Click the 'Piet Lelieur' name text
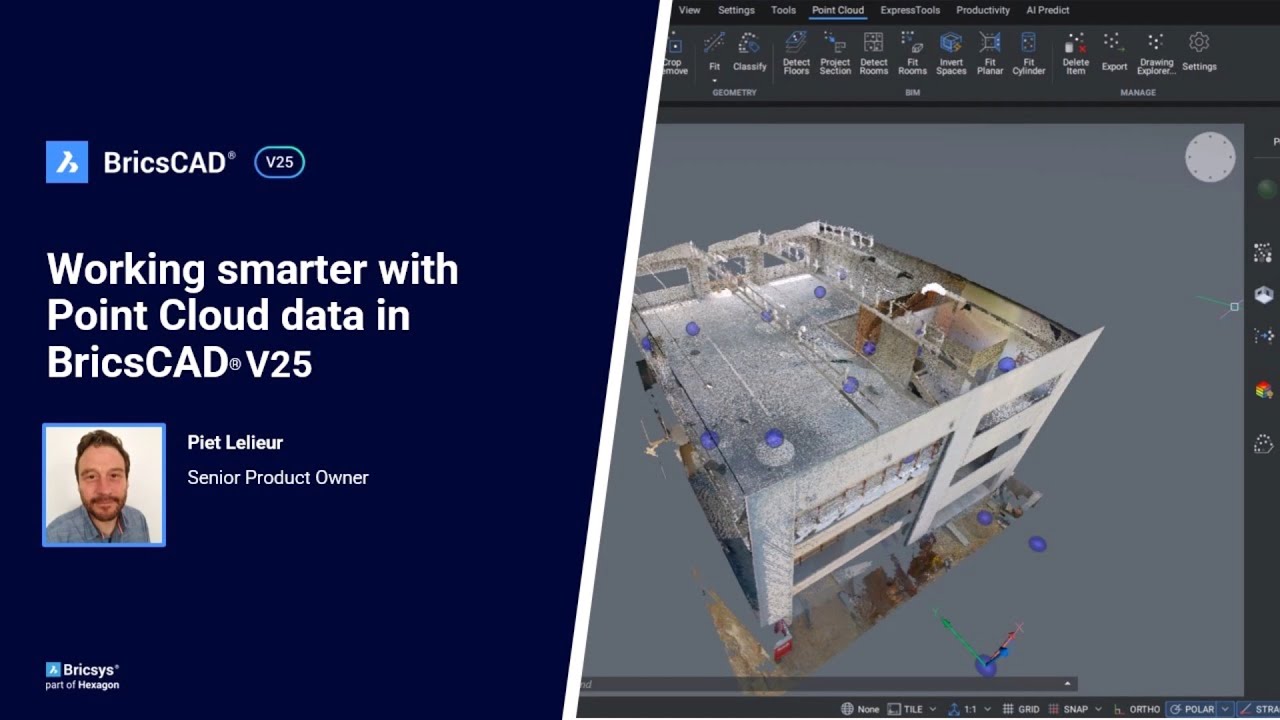The height and width of the screenshot is (720, 1280). click(235, 442)
